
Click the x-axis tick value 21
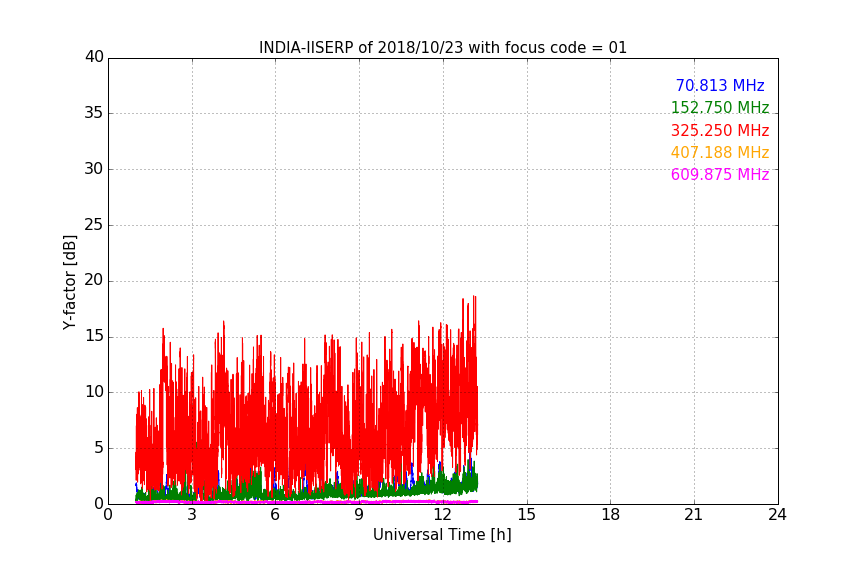tap(694, 515)
